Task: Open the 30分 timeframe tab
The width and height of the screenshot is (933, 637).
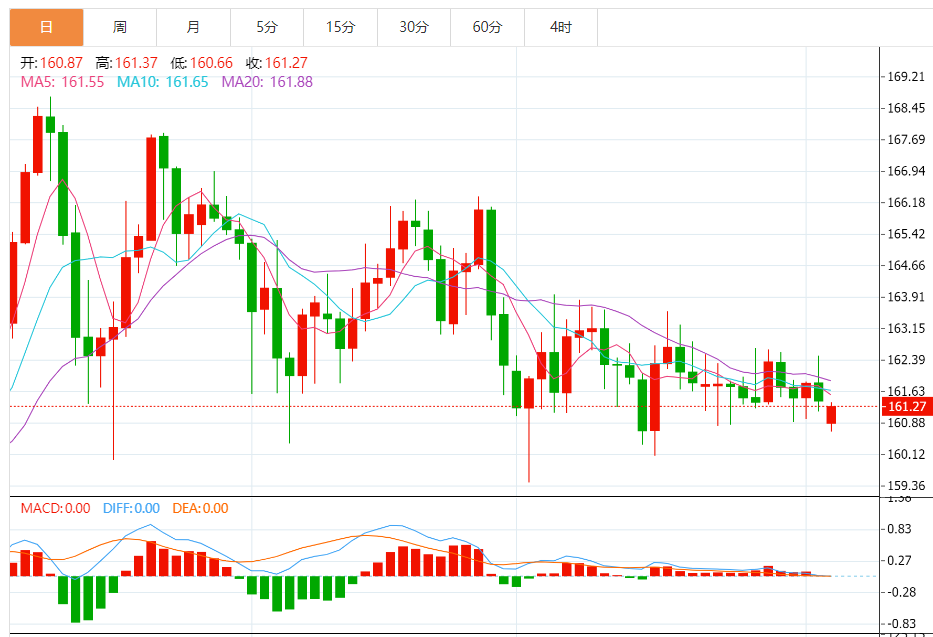Action: [414, 27]
